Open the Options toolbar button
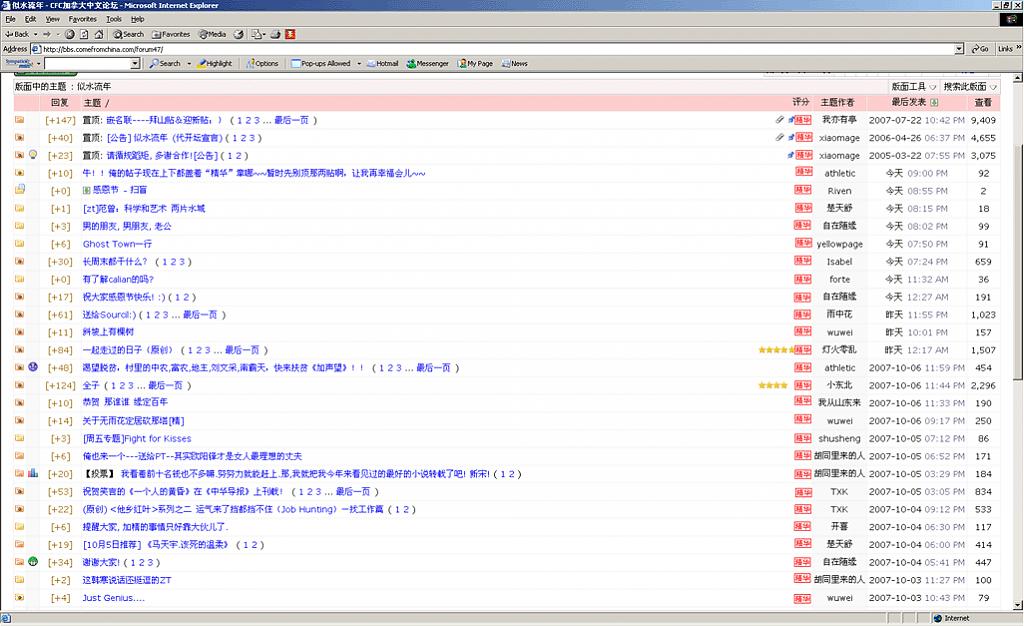 262,63
